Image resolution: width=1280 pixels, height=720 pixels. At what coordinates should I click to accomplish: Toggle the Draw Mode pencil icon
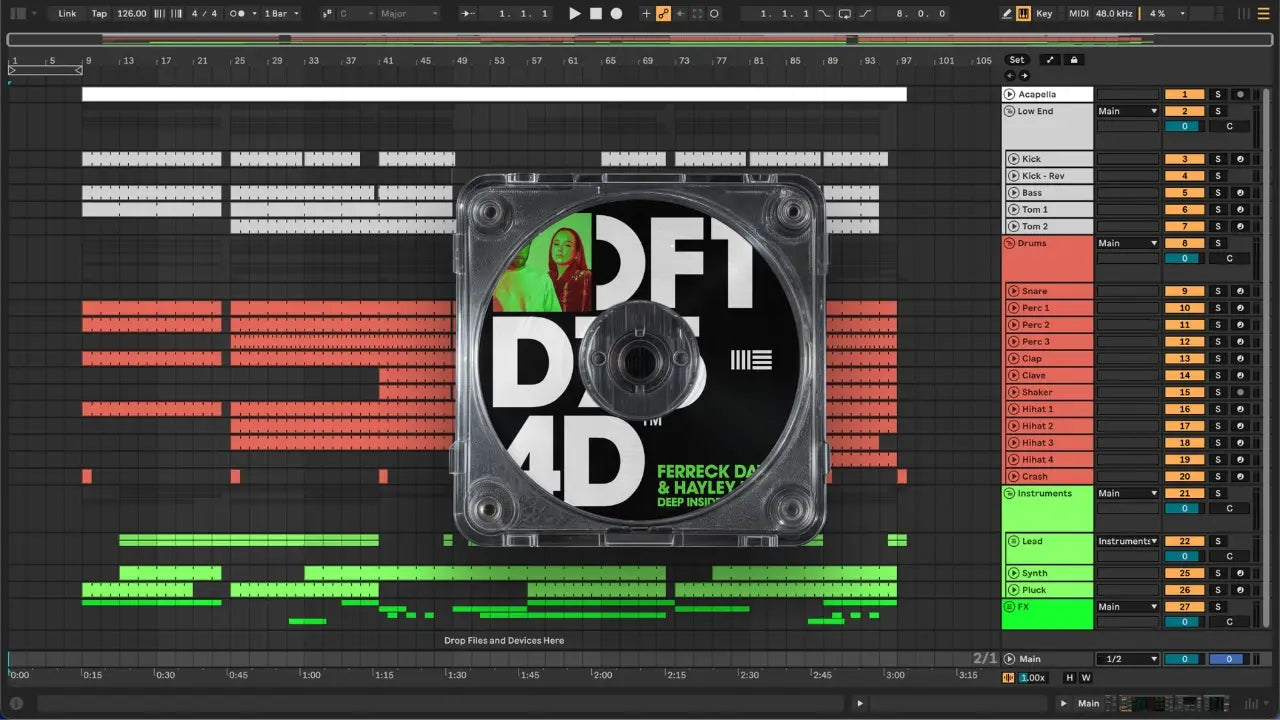(1007, 14)
